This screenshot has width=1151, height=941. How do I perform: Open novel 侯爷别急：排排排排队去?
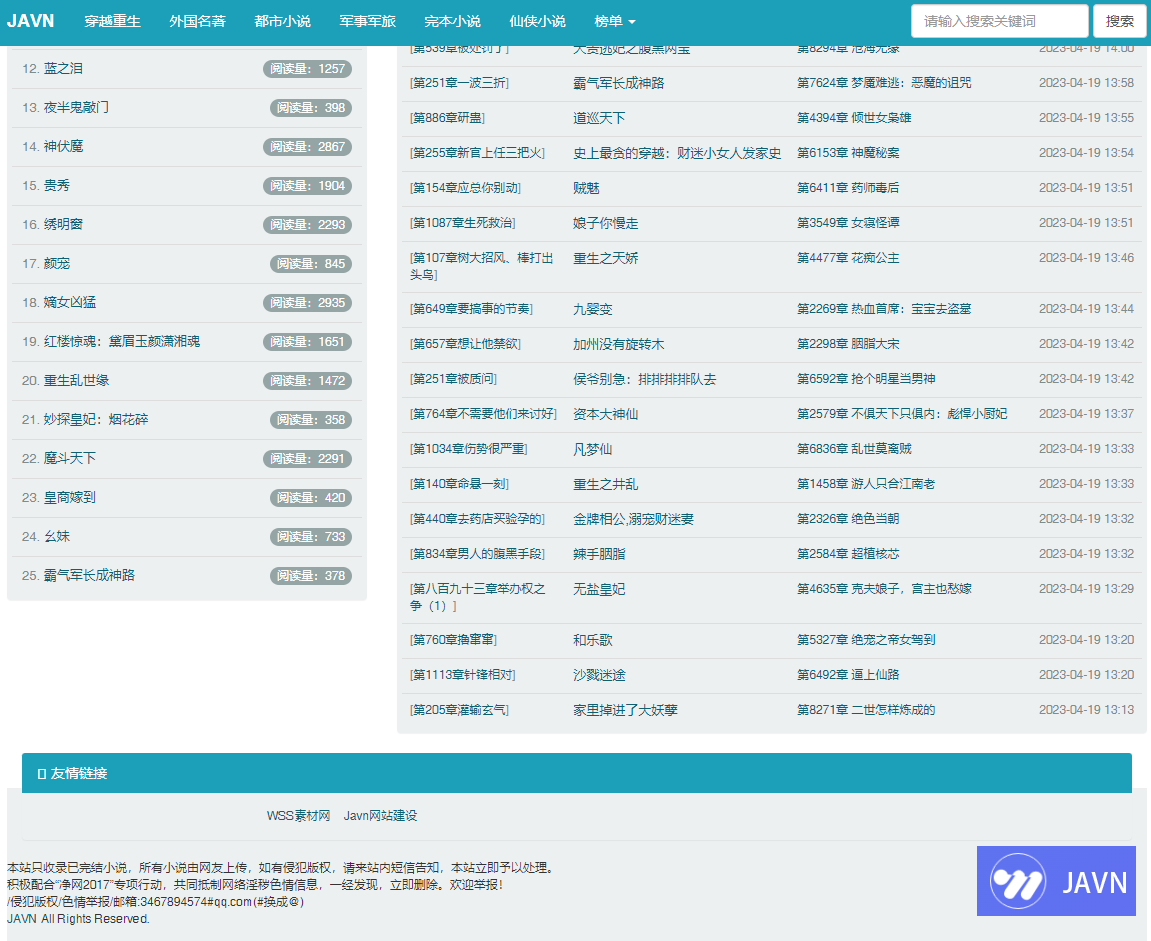(645, 379)
